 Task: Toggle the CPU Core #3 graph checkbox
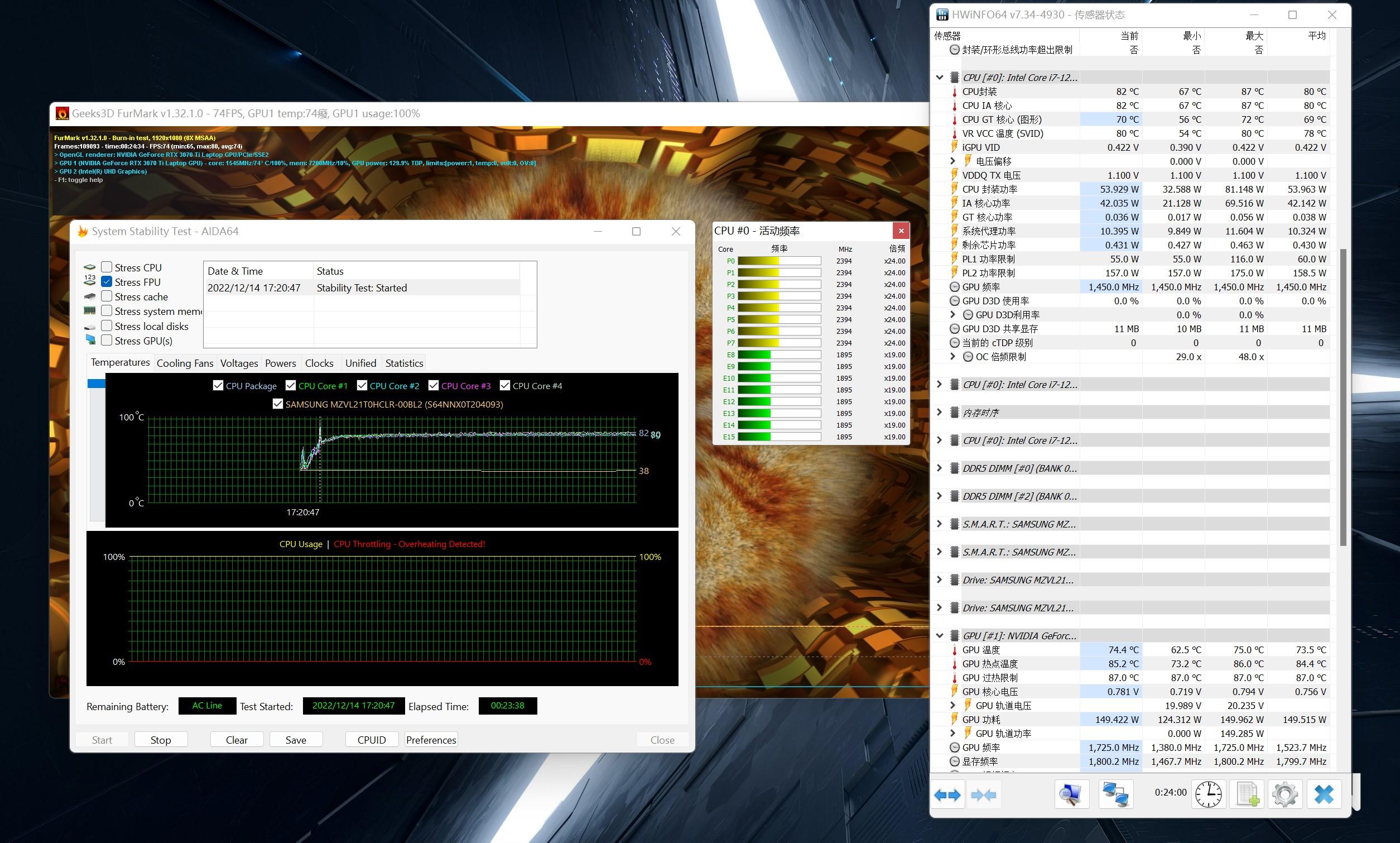point(434,386)
